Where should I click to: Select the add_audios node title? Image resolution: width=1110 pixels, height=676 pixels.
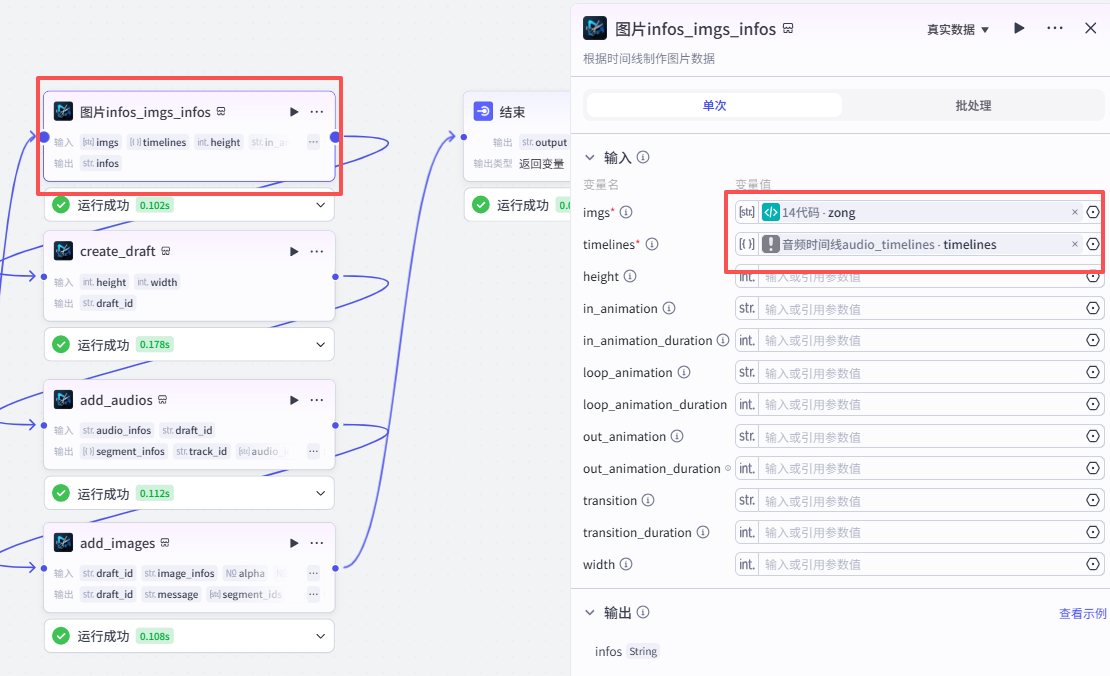point(116,400)
